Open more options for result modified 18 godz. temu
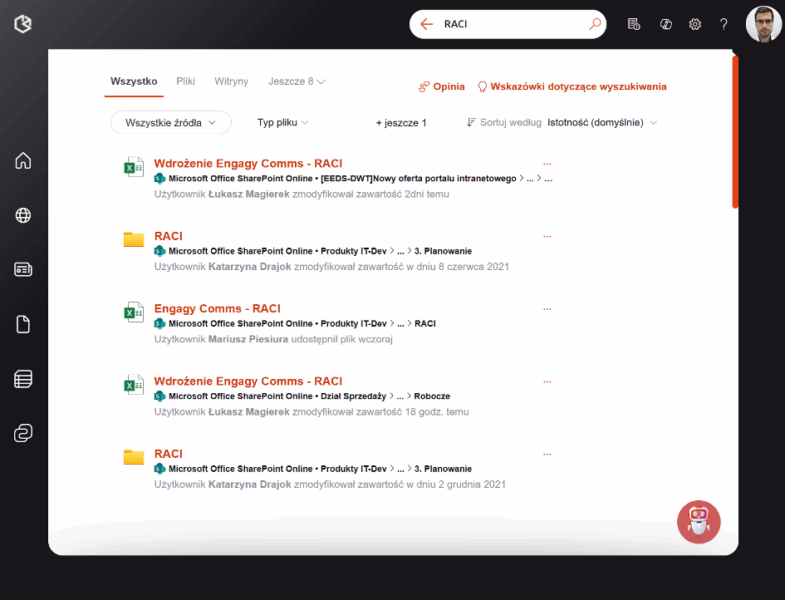 tap(547, 382)
